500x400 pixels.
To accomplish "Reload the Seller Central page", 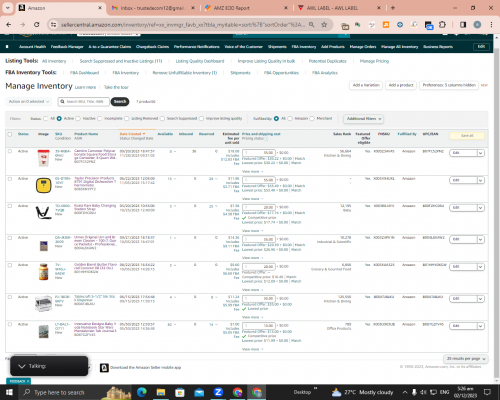I will coord(37,25).
